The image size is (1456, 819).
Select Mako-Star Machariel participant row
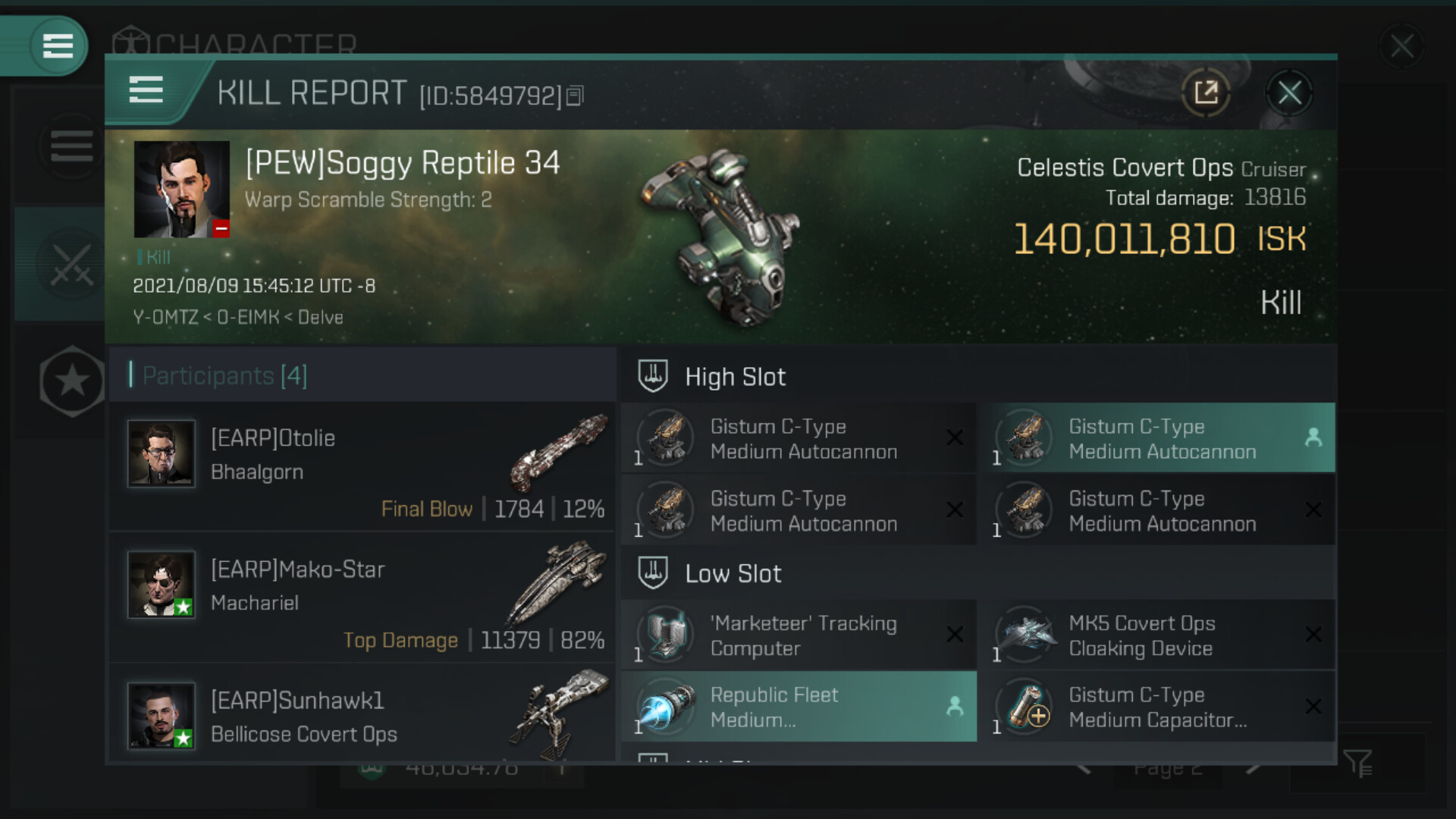pos(362,598)
